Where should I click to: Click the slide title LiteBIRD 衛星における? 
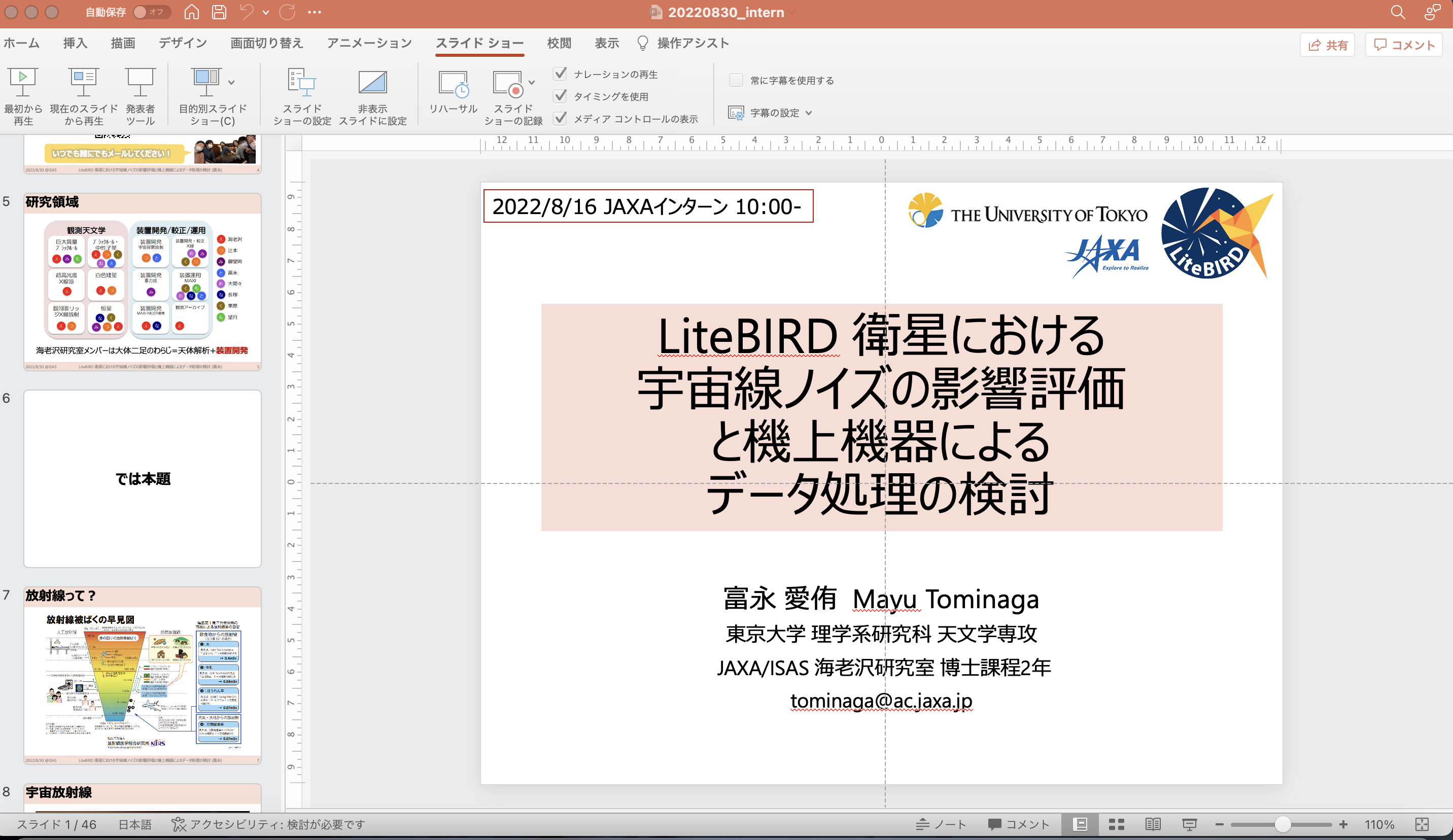pos(881,335)
